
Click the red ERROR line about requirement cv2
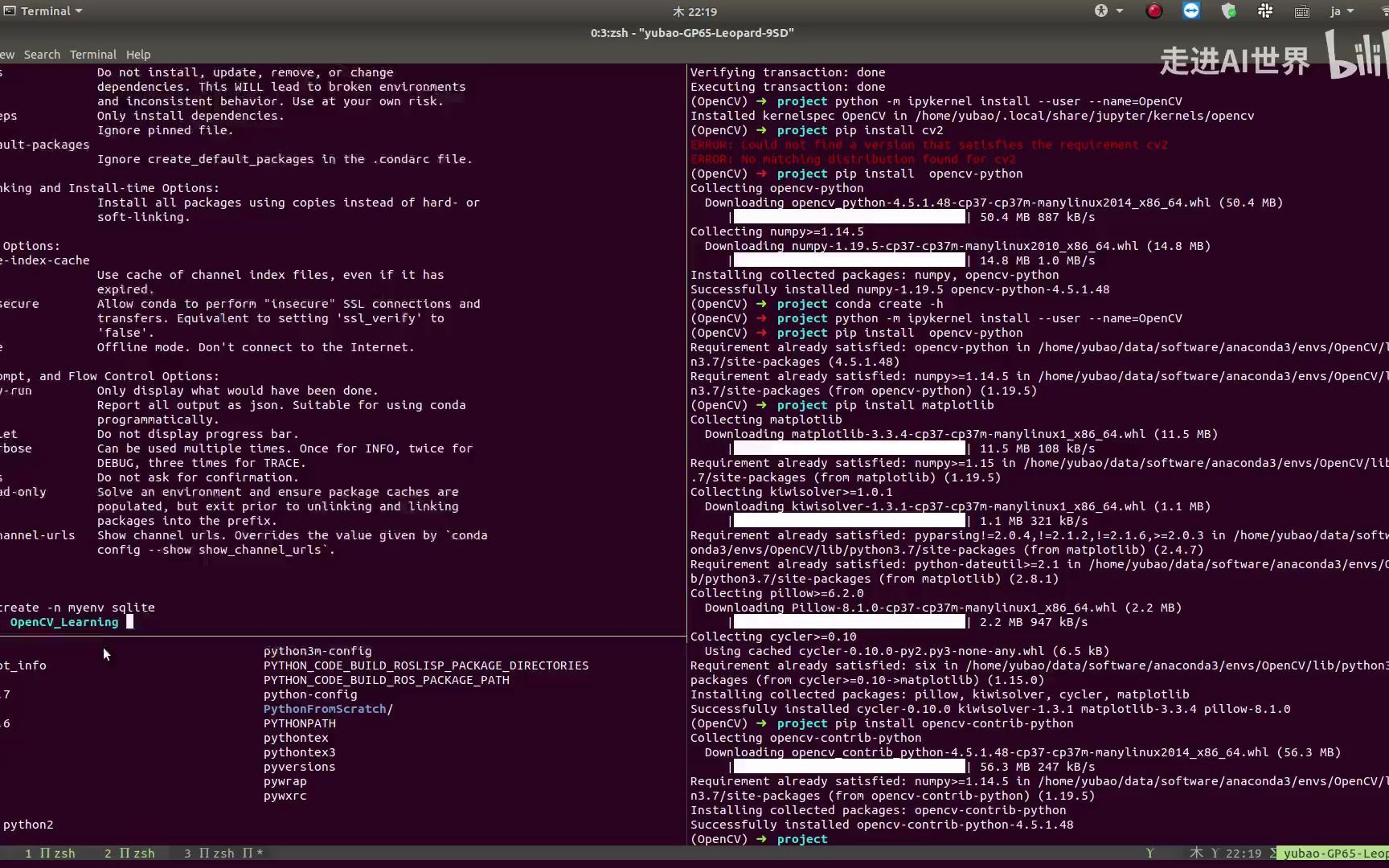[x=929, y=145]
